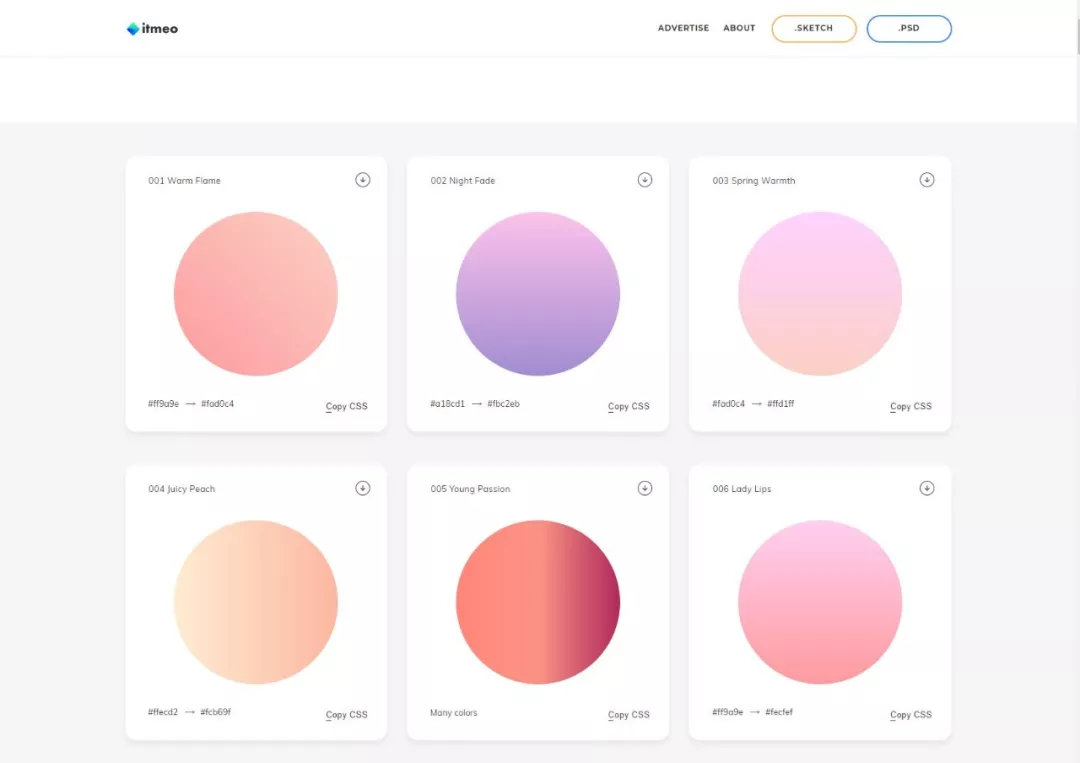This screenshot has height=763, width=1080.
Task: Select the Young Passion gradient circle
Action: [538, 602]
